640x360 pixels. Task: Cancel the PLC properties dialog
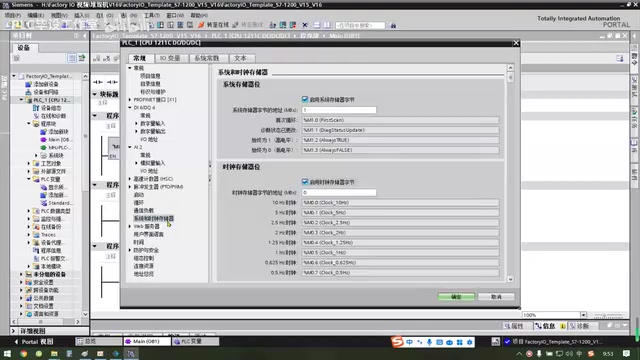pos(496,297)
